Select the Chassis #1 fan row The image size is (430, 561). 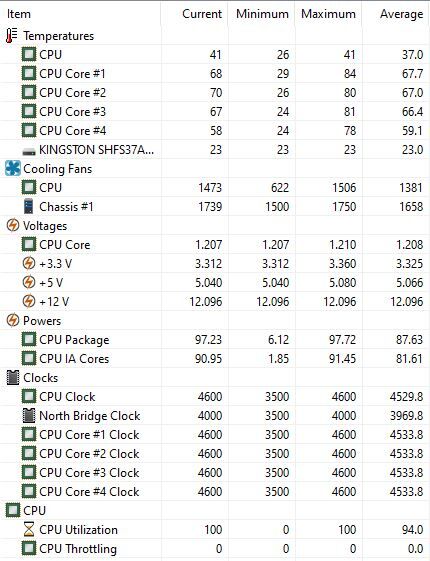215,206
